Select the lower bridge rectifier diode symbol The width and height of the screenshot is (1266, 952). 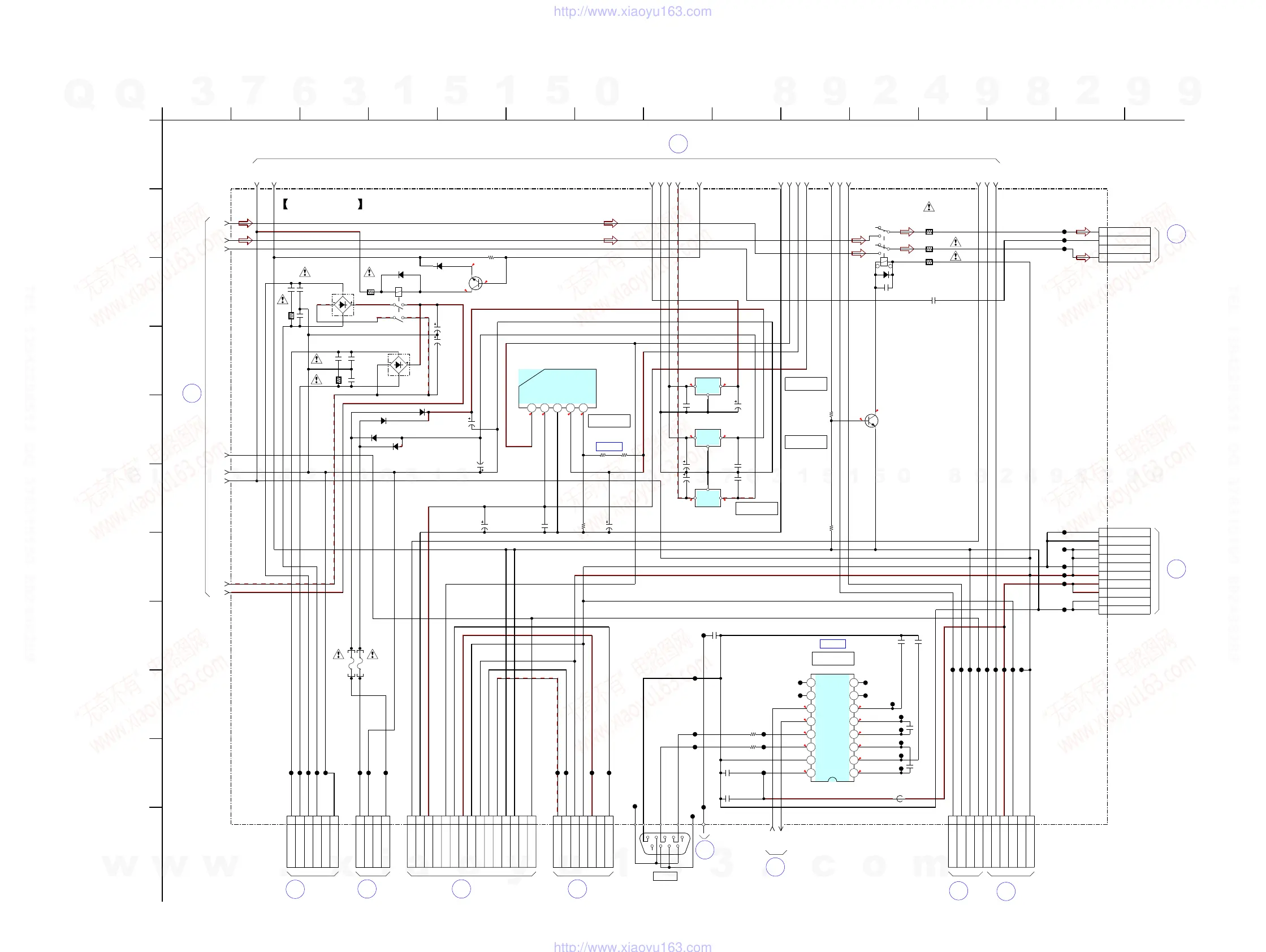click(398, 365)
